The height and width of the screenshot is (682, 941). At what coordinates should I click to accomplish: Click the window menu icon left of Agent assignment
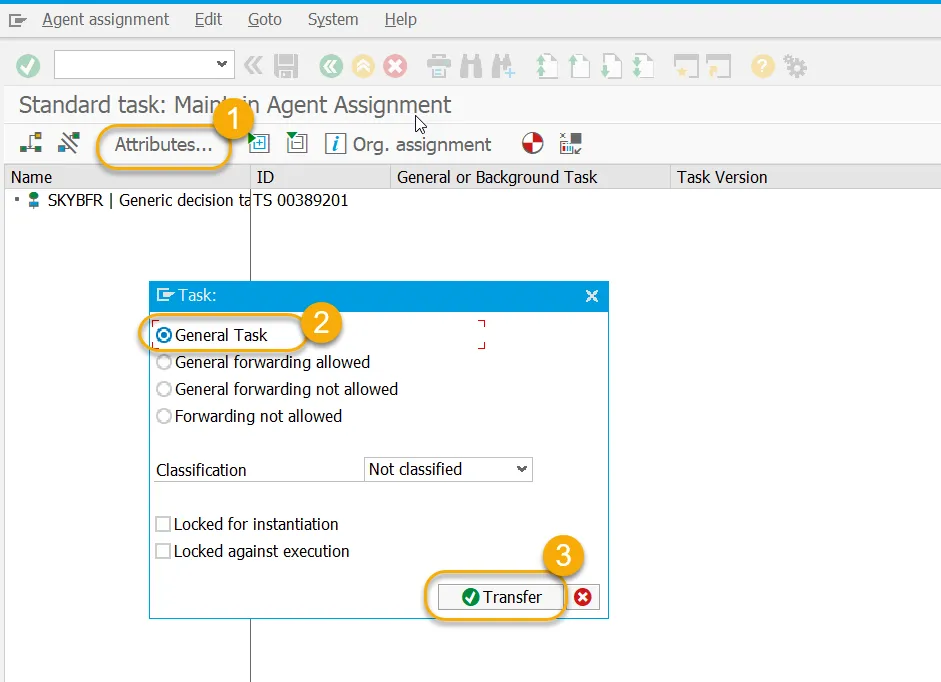[18, 21]
